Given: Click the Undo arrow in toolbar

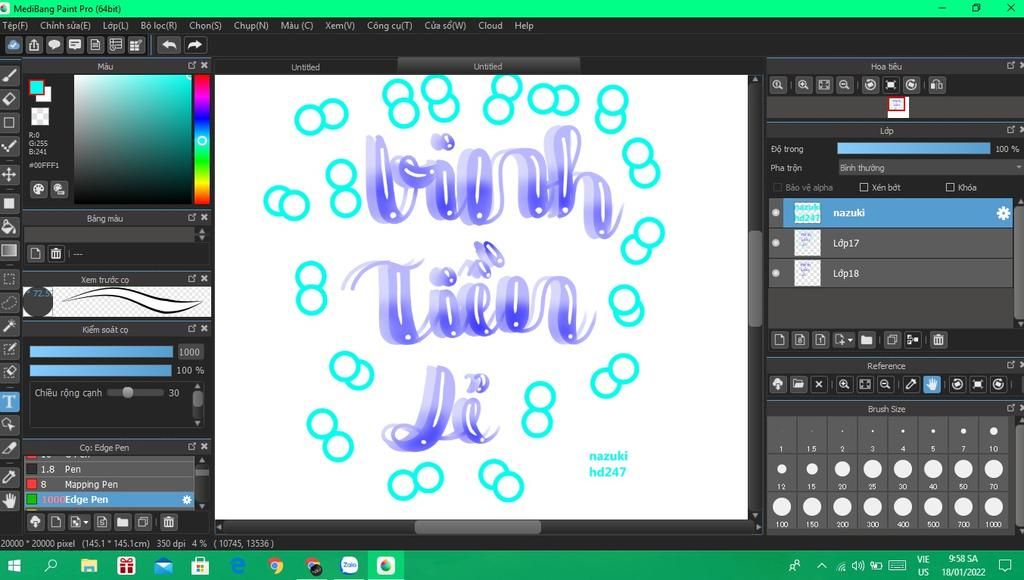Looking at the screenshot, I should (169, 44).
